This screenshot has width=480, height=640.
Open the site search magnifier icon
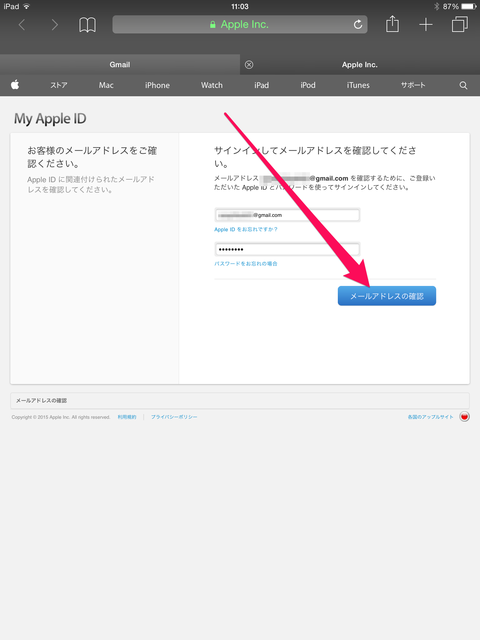463,85
